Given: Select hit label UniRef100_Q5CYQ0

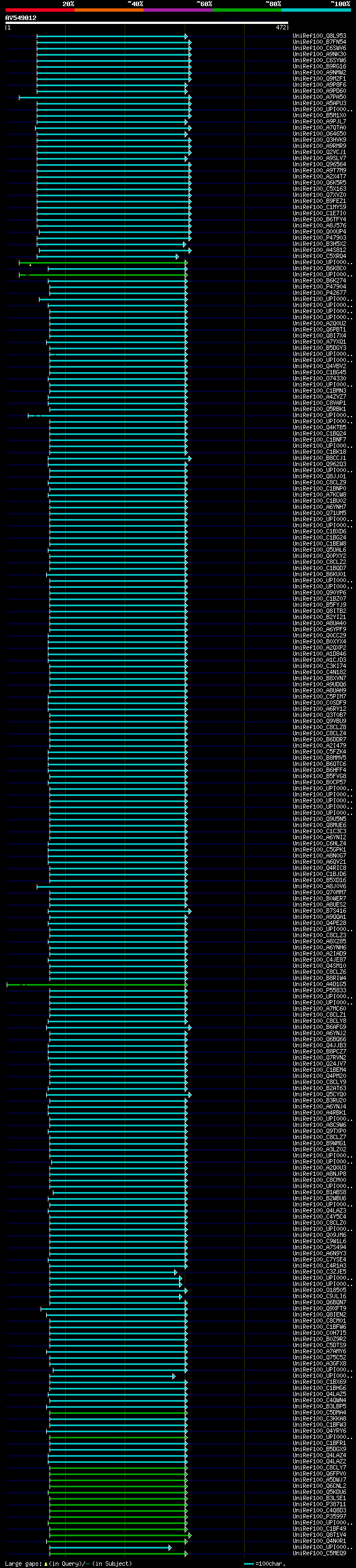Looking at the screenshot, I should click(319, 1094).
